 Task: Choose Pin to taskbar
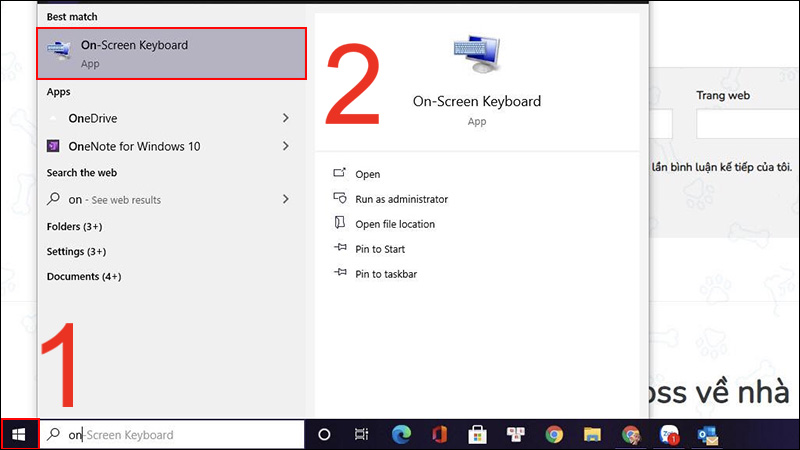386,274
